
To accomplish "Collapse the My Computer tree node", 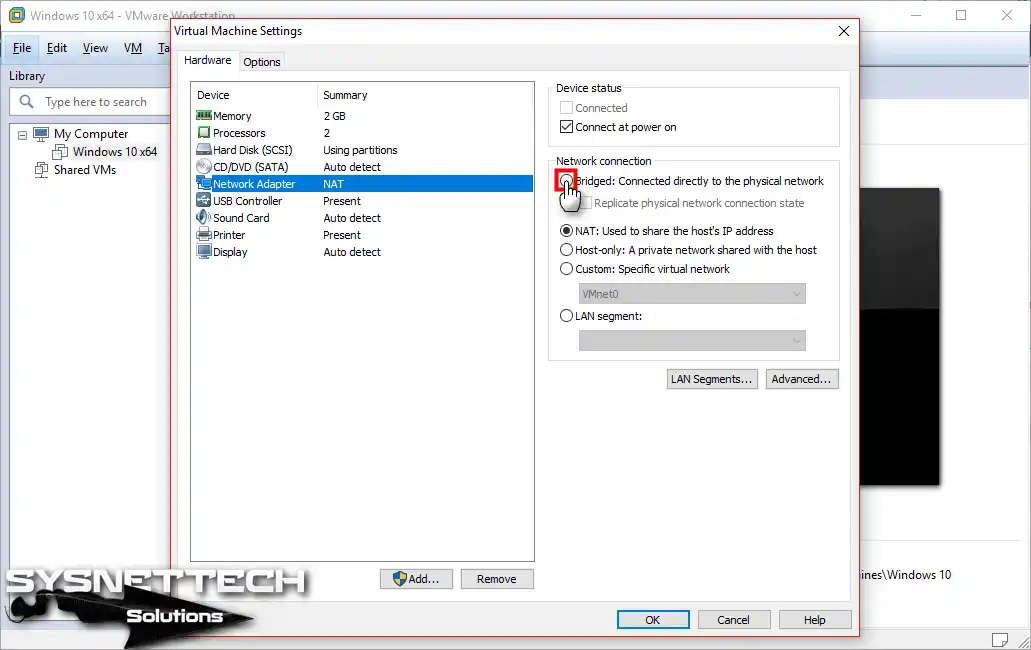I will click(22, 135).
